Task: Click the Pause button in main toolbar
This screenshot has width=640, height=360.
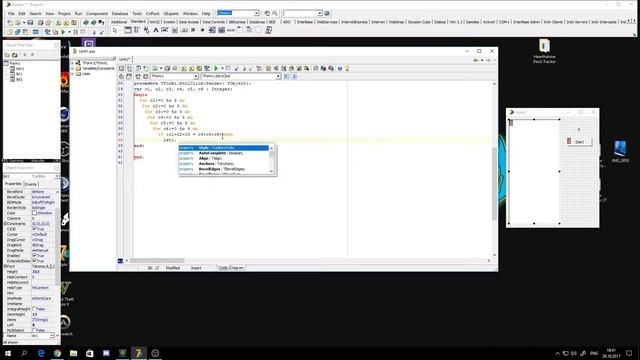Action: (76, 32)
